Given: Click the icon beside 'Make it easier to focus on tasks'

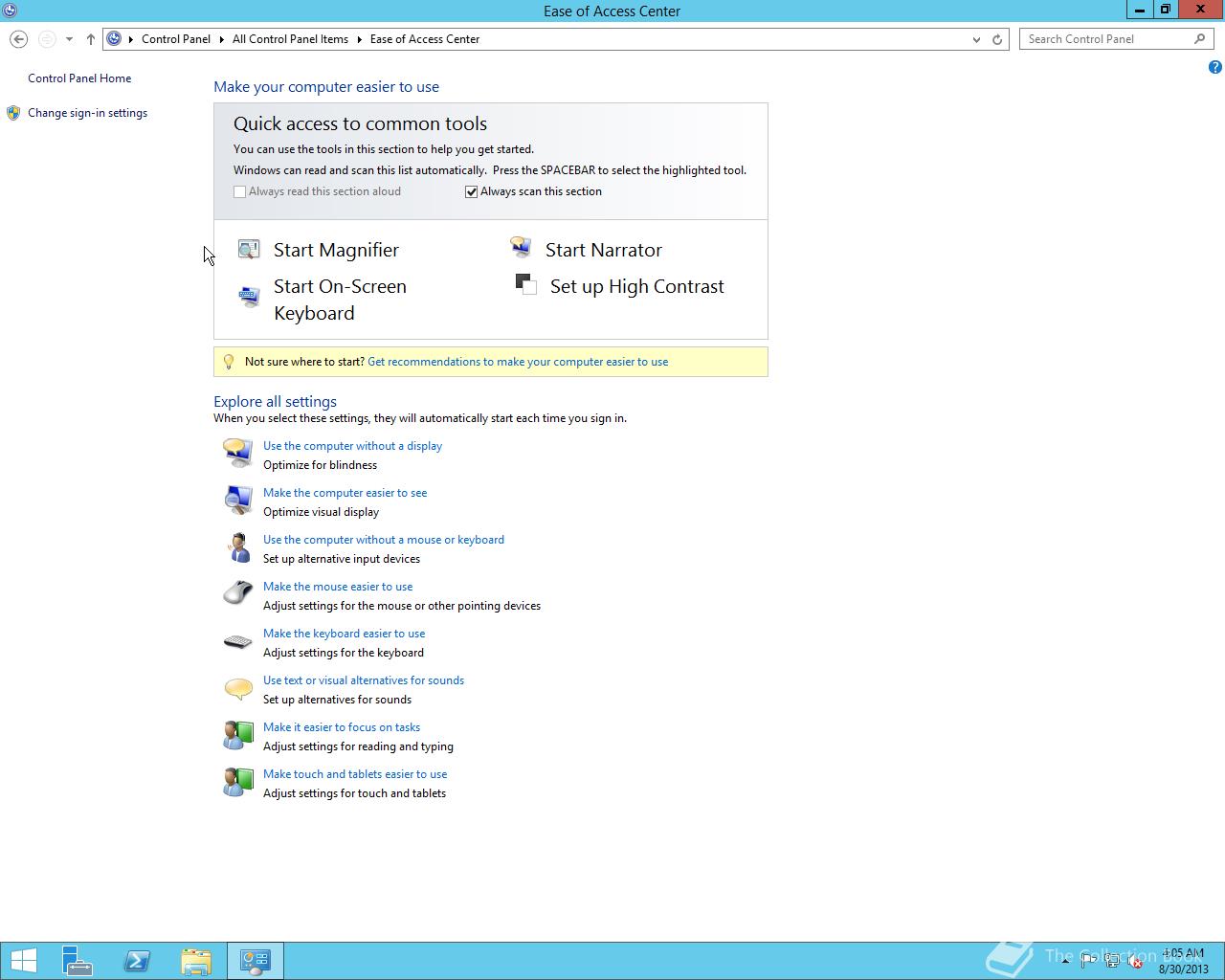Looking at the screenshot, I should click(237, 735).
